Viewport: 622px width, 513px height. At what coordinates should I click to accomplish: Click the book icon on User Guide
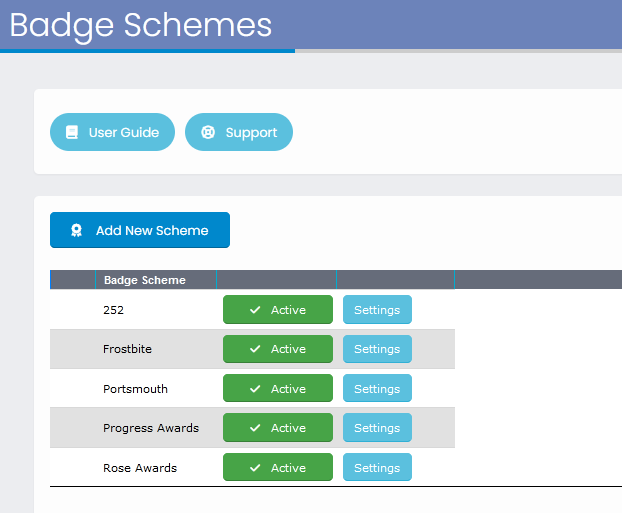pyautogui.click(x=72, y=132)
